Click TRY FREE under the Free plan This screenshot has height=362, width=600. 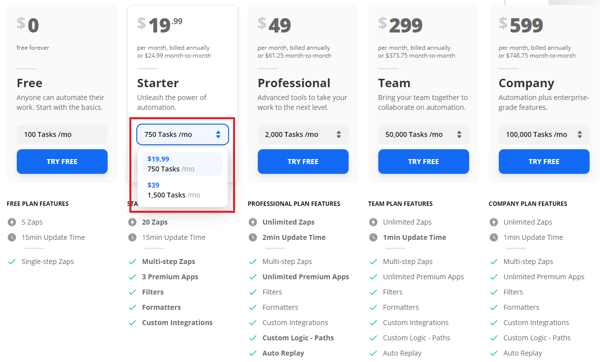[62, 161]
